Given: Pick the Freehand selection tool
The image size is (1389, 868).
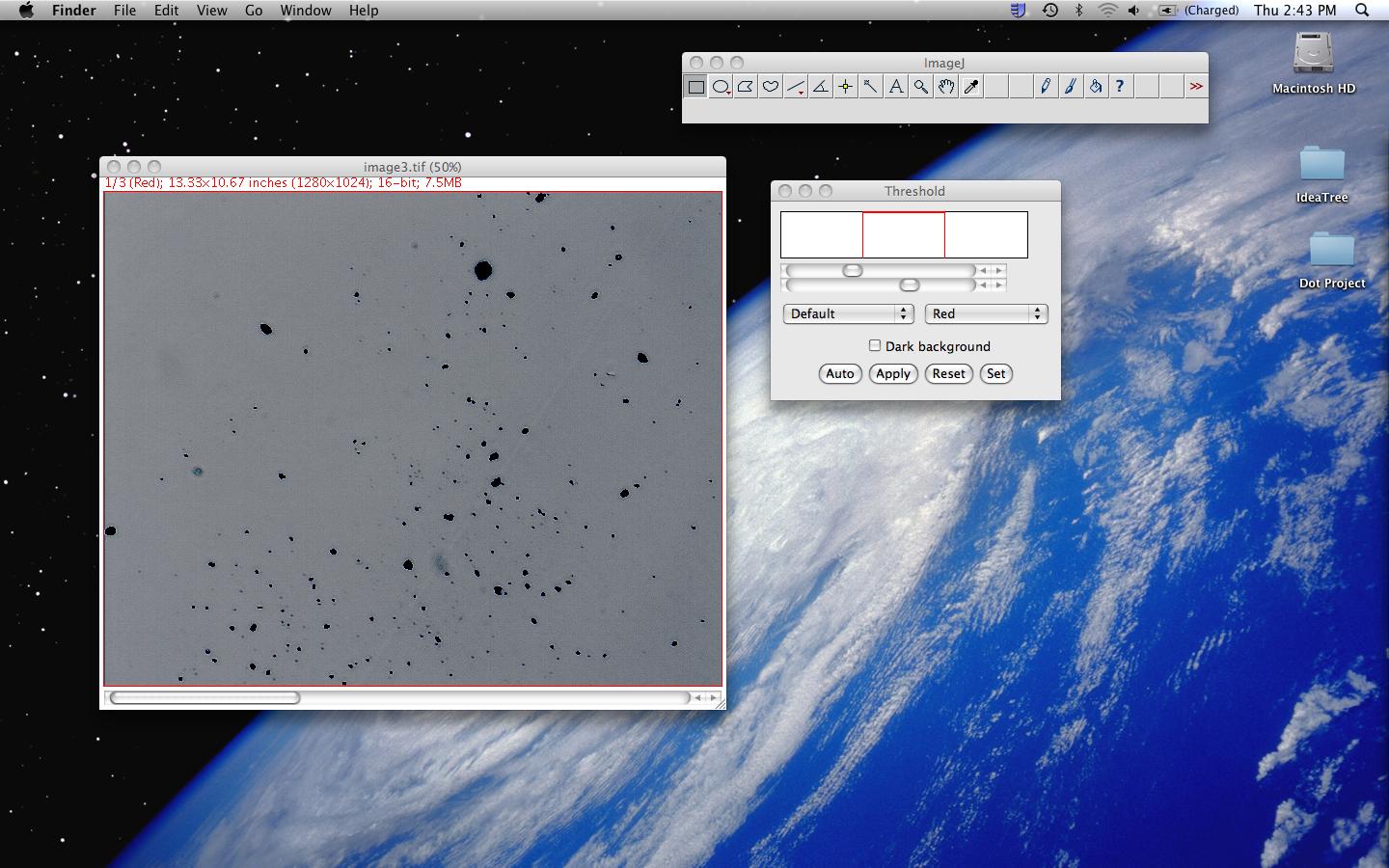Looking at the screenshot, I should pyautogui.click(x=771, y=87).
